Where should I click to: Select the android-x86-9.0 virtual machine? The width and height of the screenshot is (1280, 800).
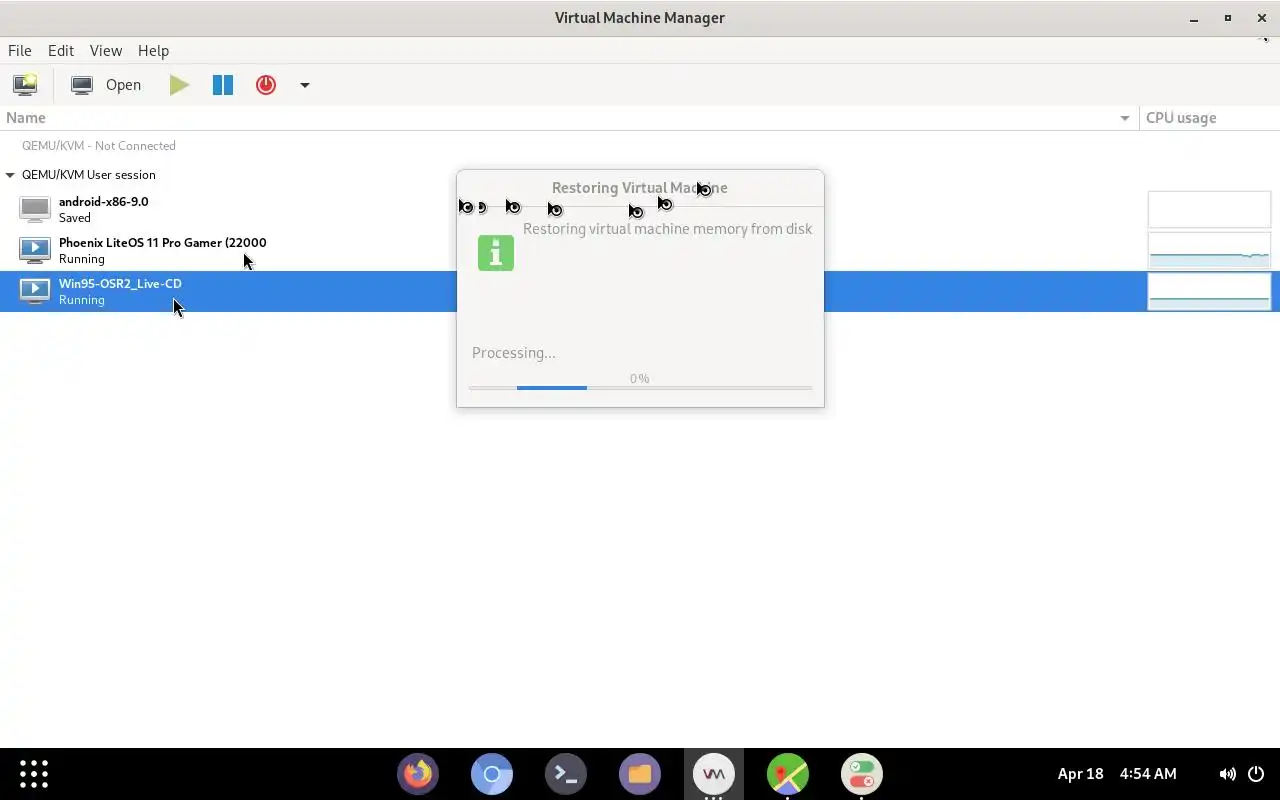pos(640,209)
